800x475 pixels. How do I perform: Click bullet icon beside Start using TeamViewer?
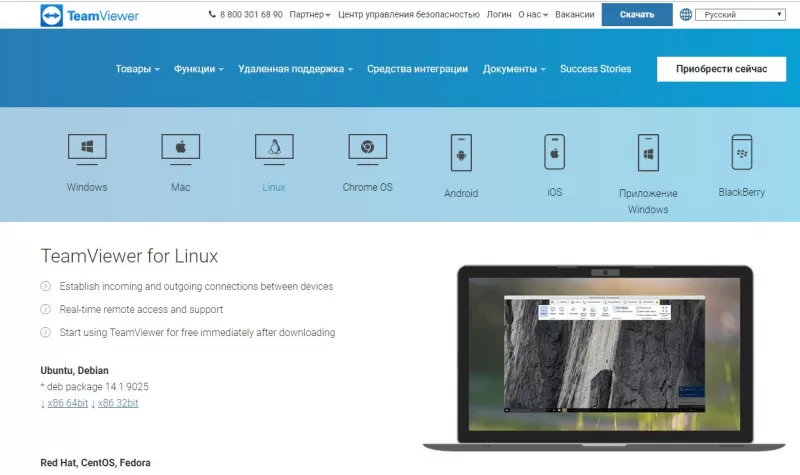(x=45, y=332)
